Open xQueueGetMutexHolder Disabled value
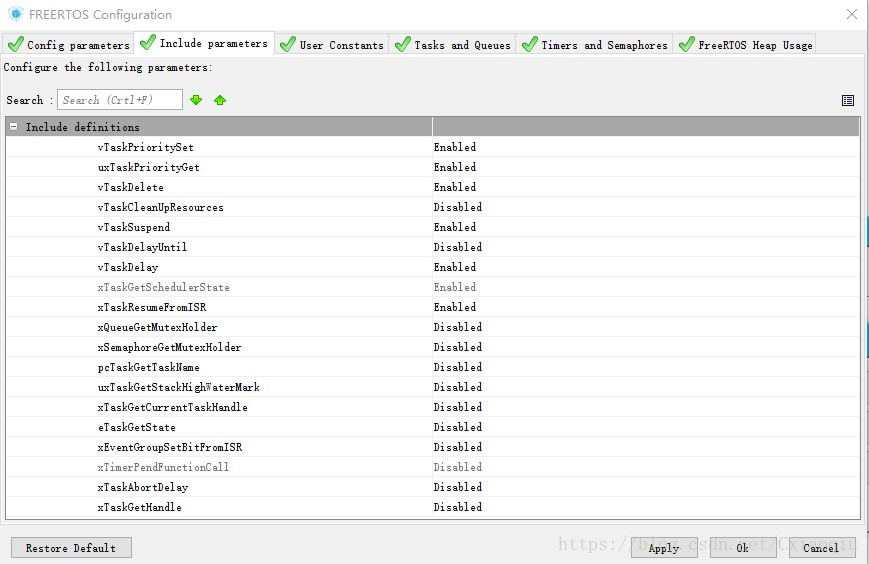Viewport: 869px width, 564px height. [x=646, y=327]
